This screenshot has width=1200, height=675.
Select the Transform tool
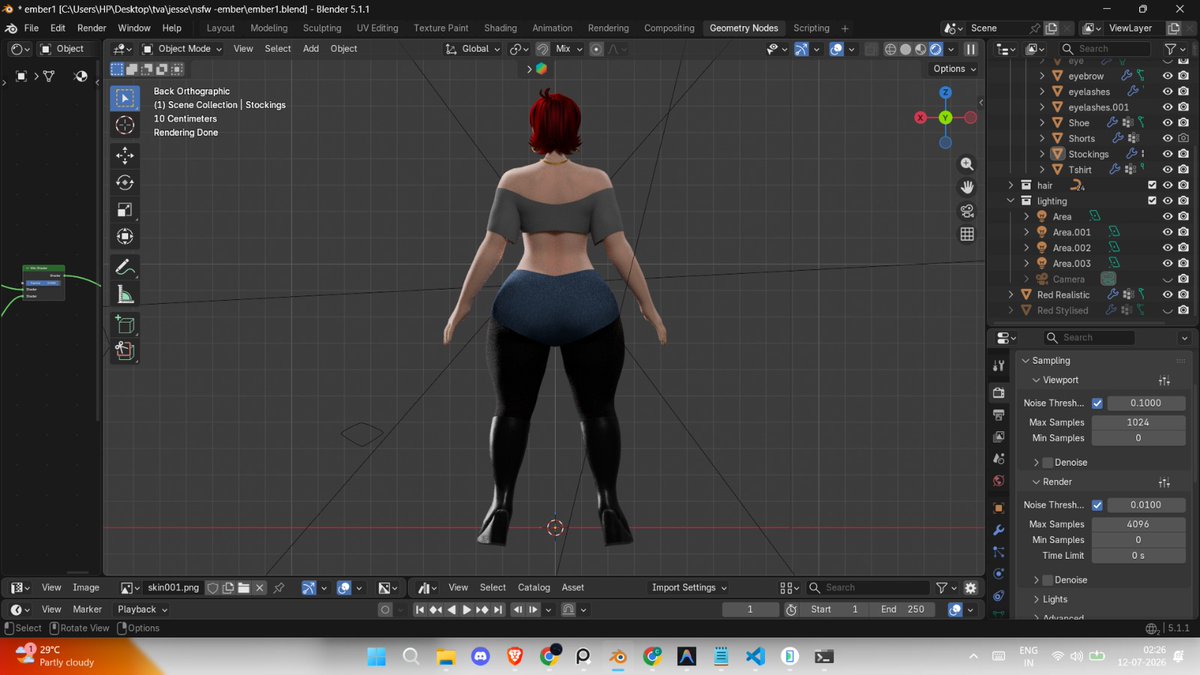pyautogui.click(x=125, y=236)
